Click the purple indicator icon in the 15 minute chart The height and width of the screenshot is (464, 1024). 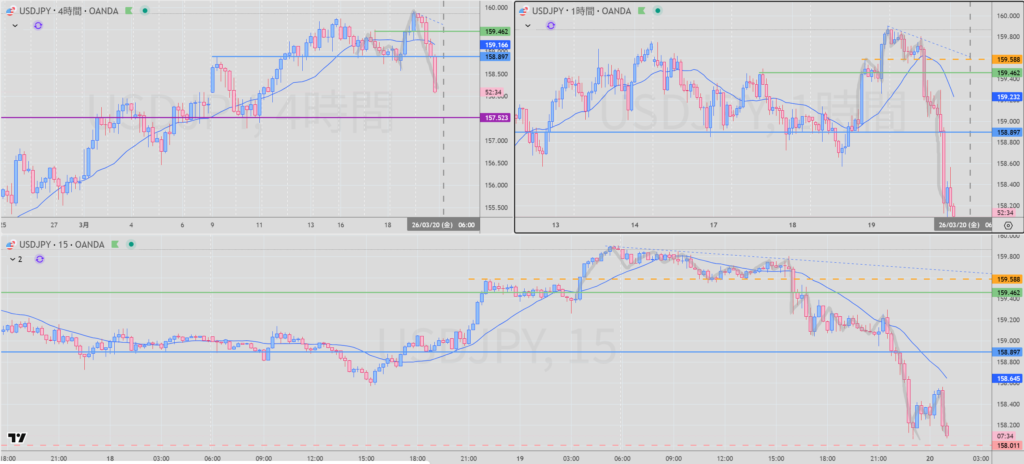(39, 258)
